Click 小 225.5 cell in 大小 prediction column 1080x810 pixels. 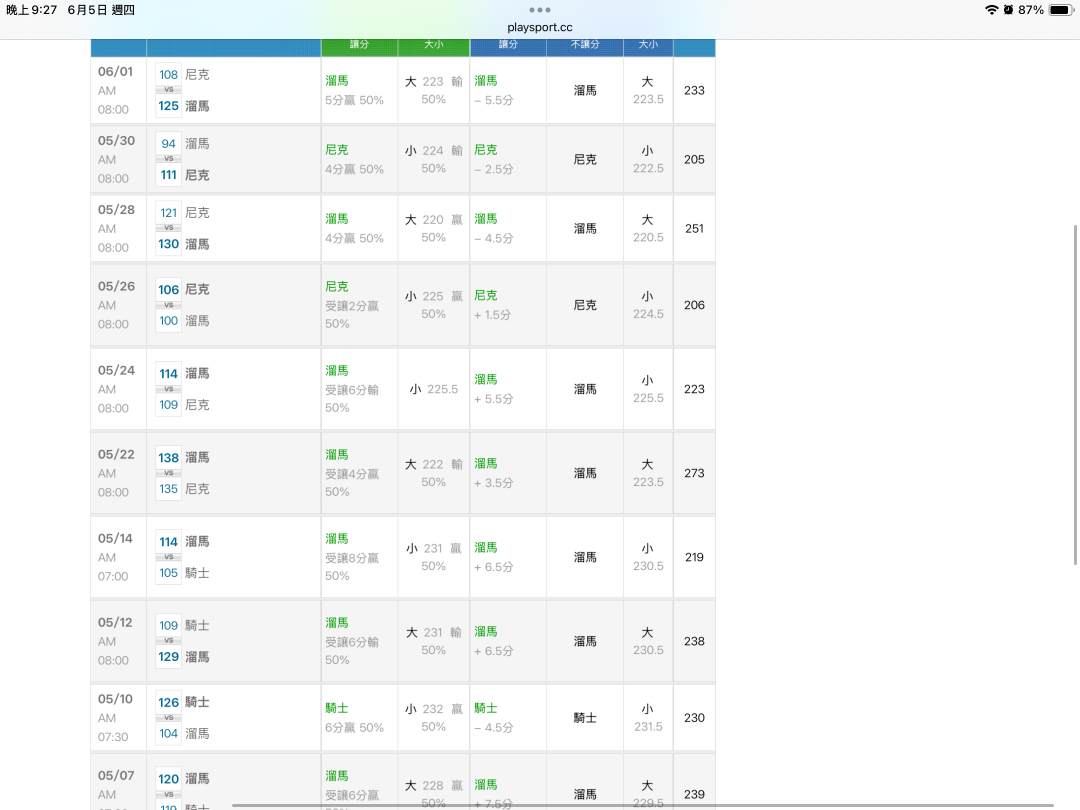click(433, 389)
